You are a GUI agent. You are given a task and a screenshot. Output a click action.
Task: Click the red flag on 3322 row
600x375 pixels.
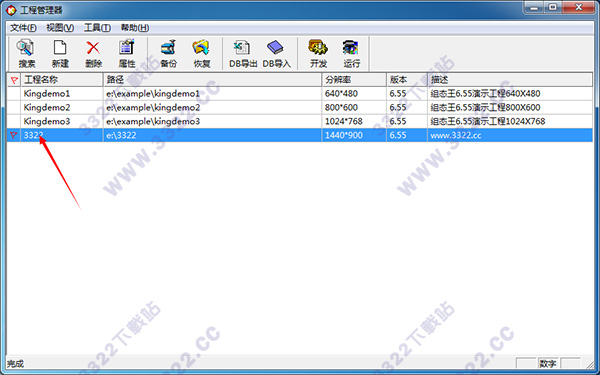(x=14, y=135)
